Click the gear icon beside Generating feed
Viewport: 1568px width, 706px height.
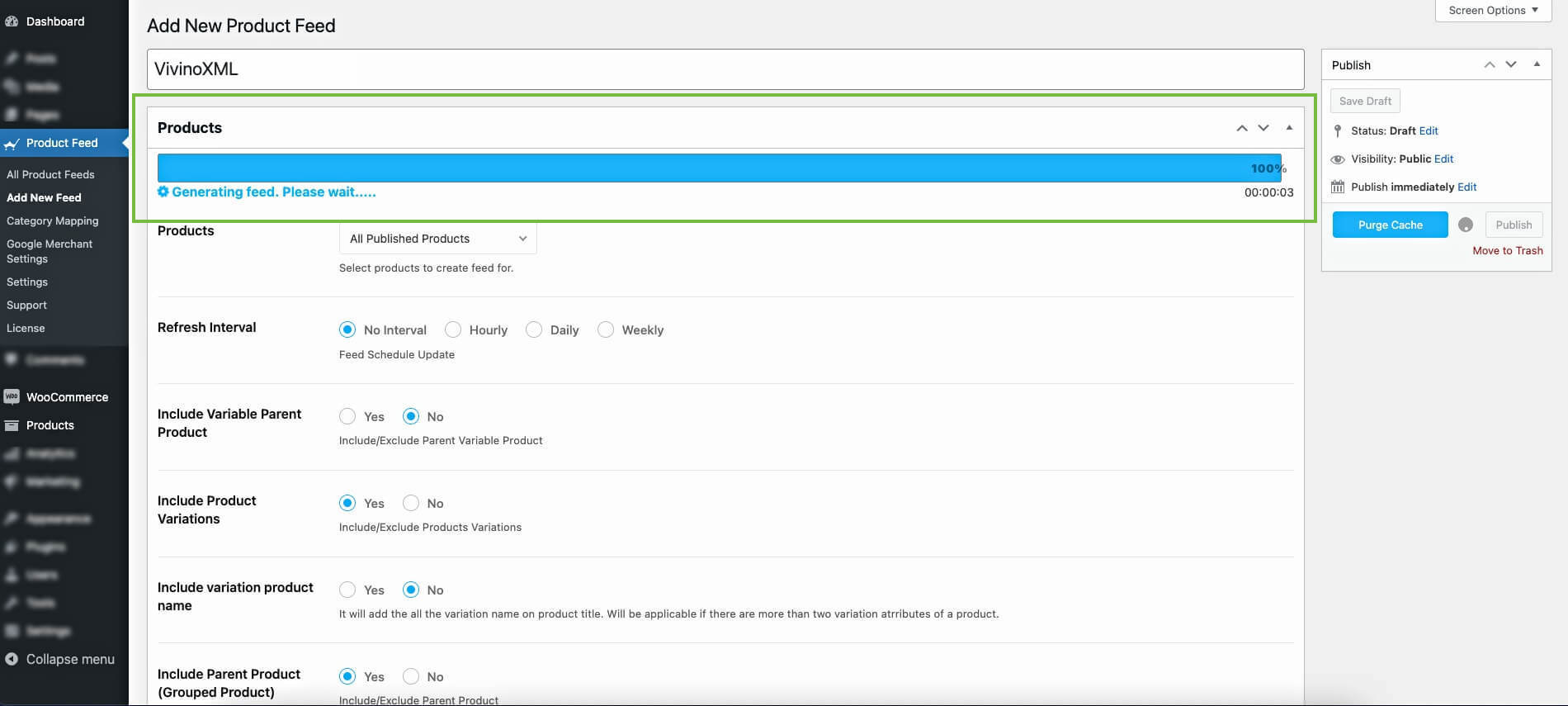(x=163, y=192)
